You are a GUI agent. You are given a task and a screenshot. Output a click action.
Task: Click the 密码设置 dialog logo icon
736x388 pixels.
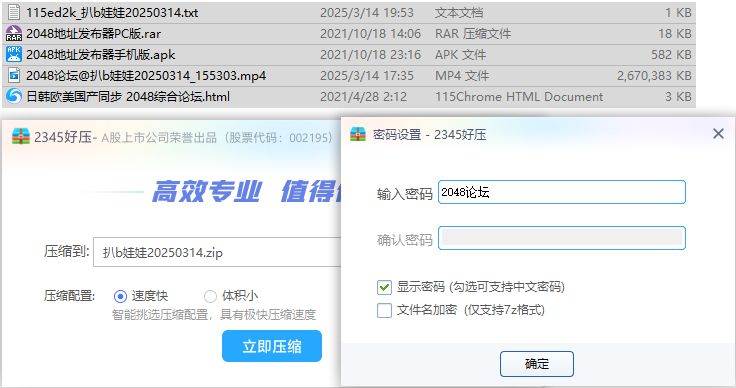click(358, 135)
